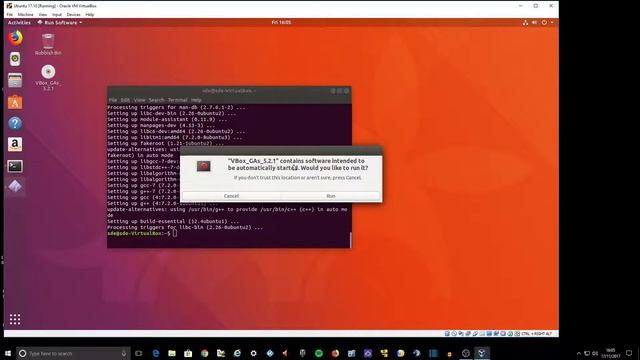This screenshot has height=360, width=640.
Task: Launch Rhythmbox from the dock
Action: 15,59
